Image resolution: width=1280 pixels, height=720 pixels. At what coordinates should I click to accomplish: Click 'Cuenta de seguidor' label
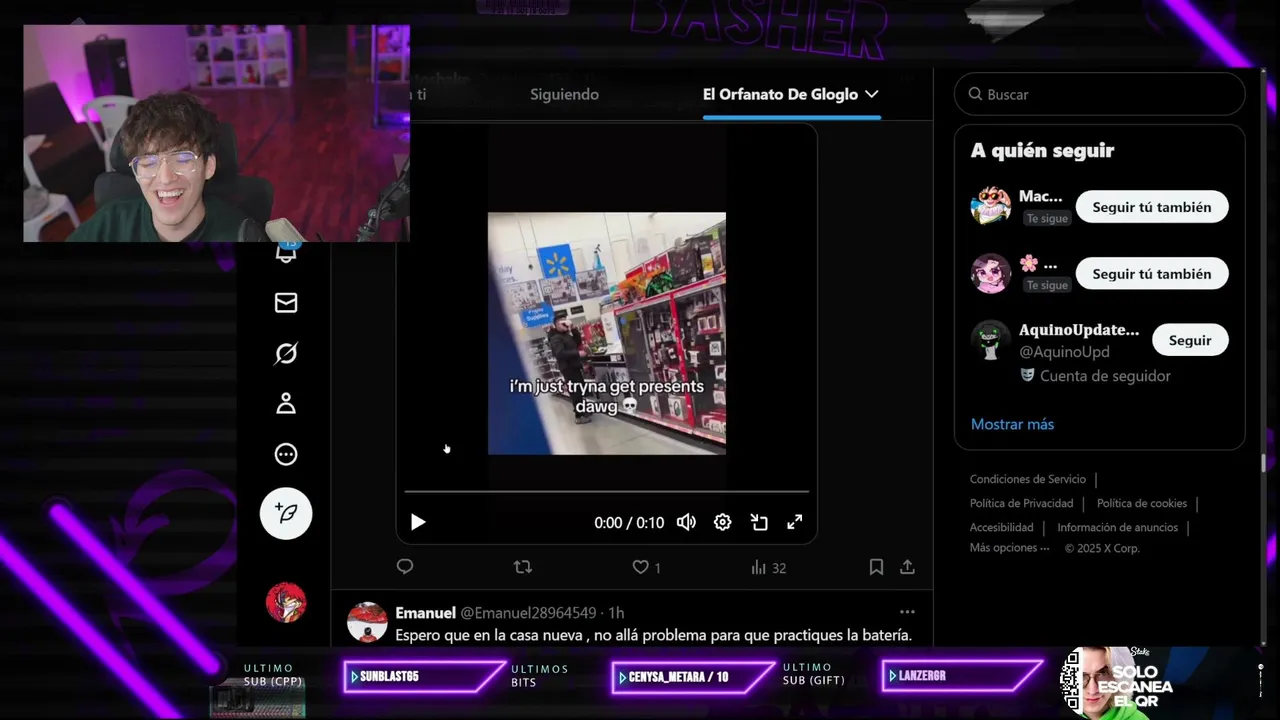click(x=1105, y=376)
